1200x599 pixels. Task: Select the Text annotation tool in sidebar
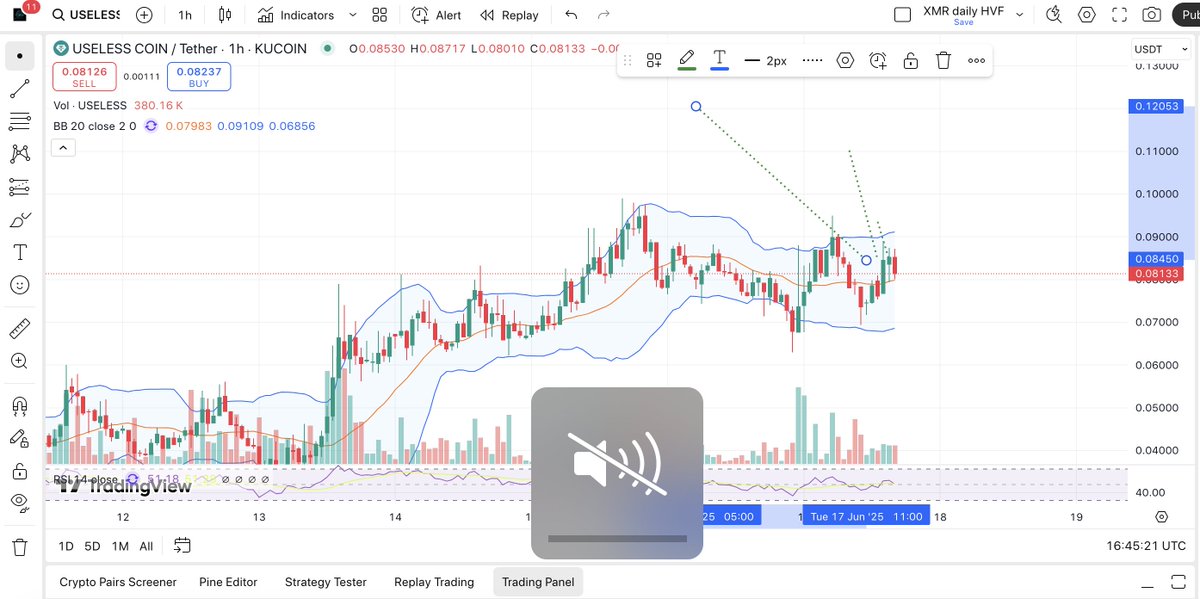(19, 252)
